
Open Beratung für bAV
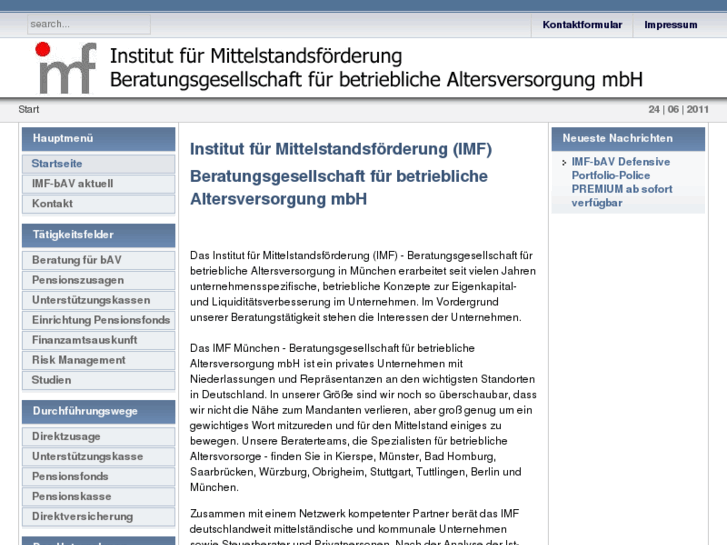tap(98, 260)
